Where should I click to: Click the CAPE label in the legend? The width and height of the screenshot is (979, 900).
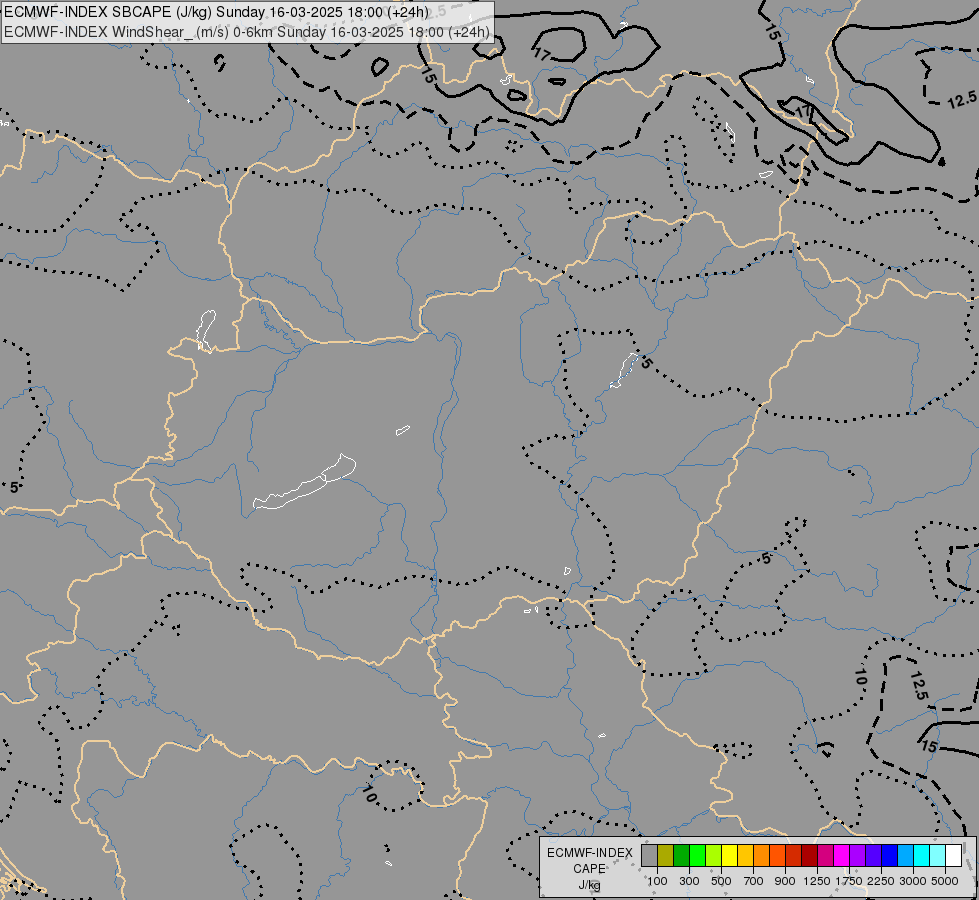coord(589,869)
